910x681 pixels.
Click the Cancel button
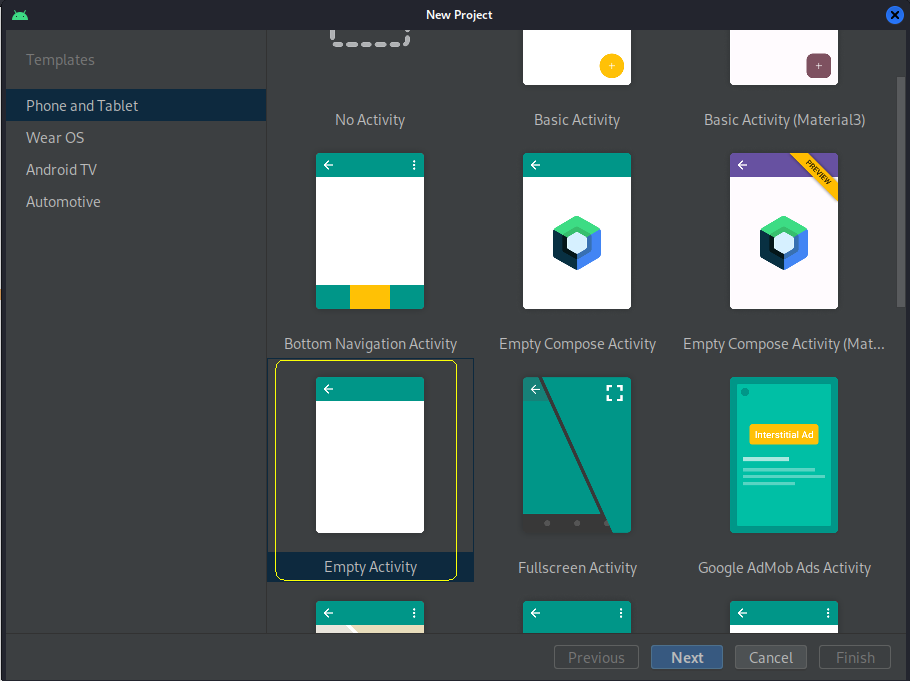771,657
